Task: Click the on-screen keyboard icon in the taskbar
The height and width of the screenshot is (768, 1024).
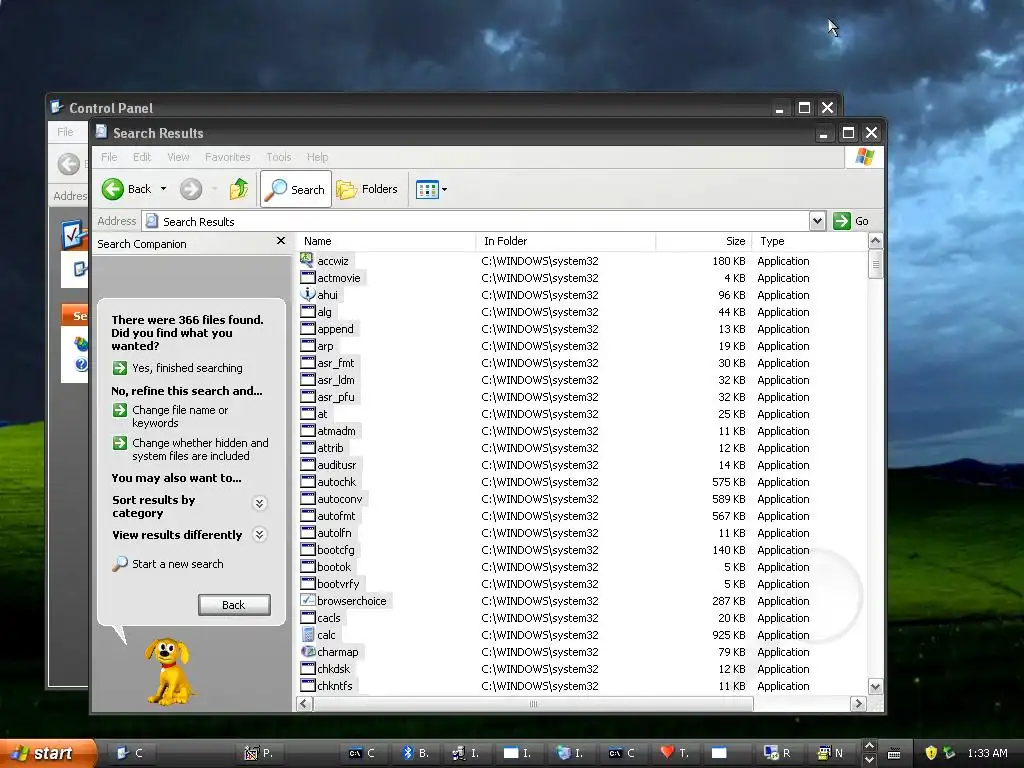Action: (894, 754)
